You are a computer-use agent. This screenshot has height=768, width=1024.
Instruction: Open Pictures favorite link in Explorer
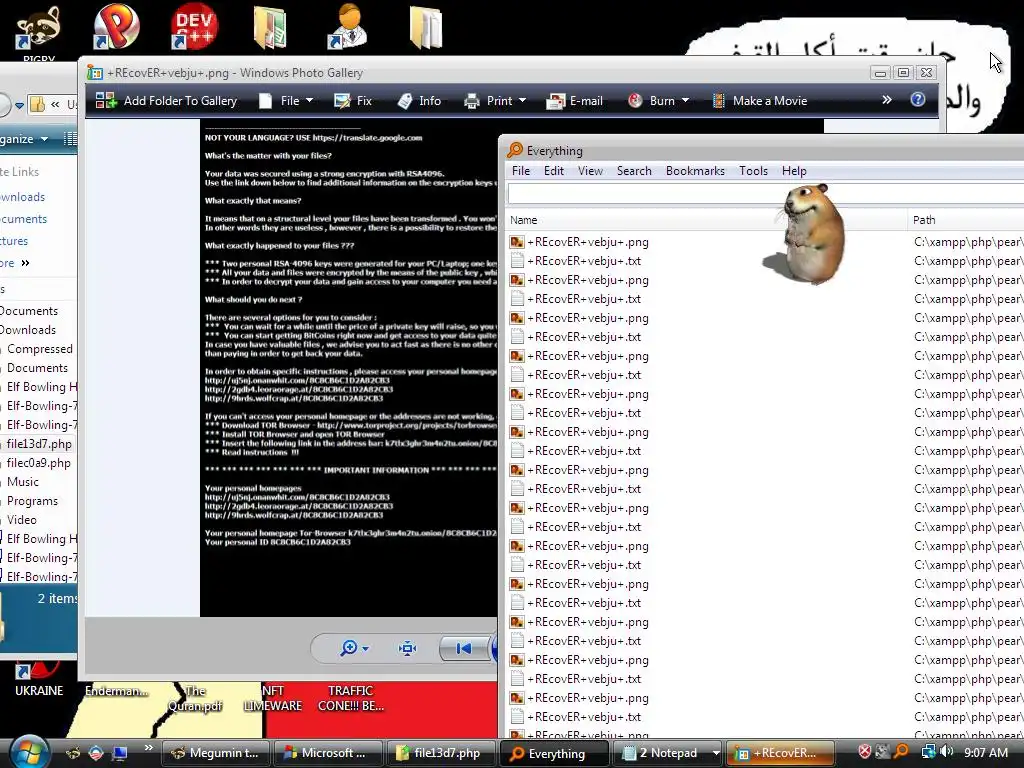pos(14,241)
